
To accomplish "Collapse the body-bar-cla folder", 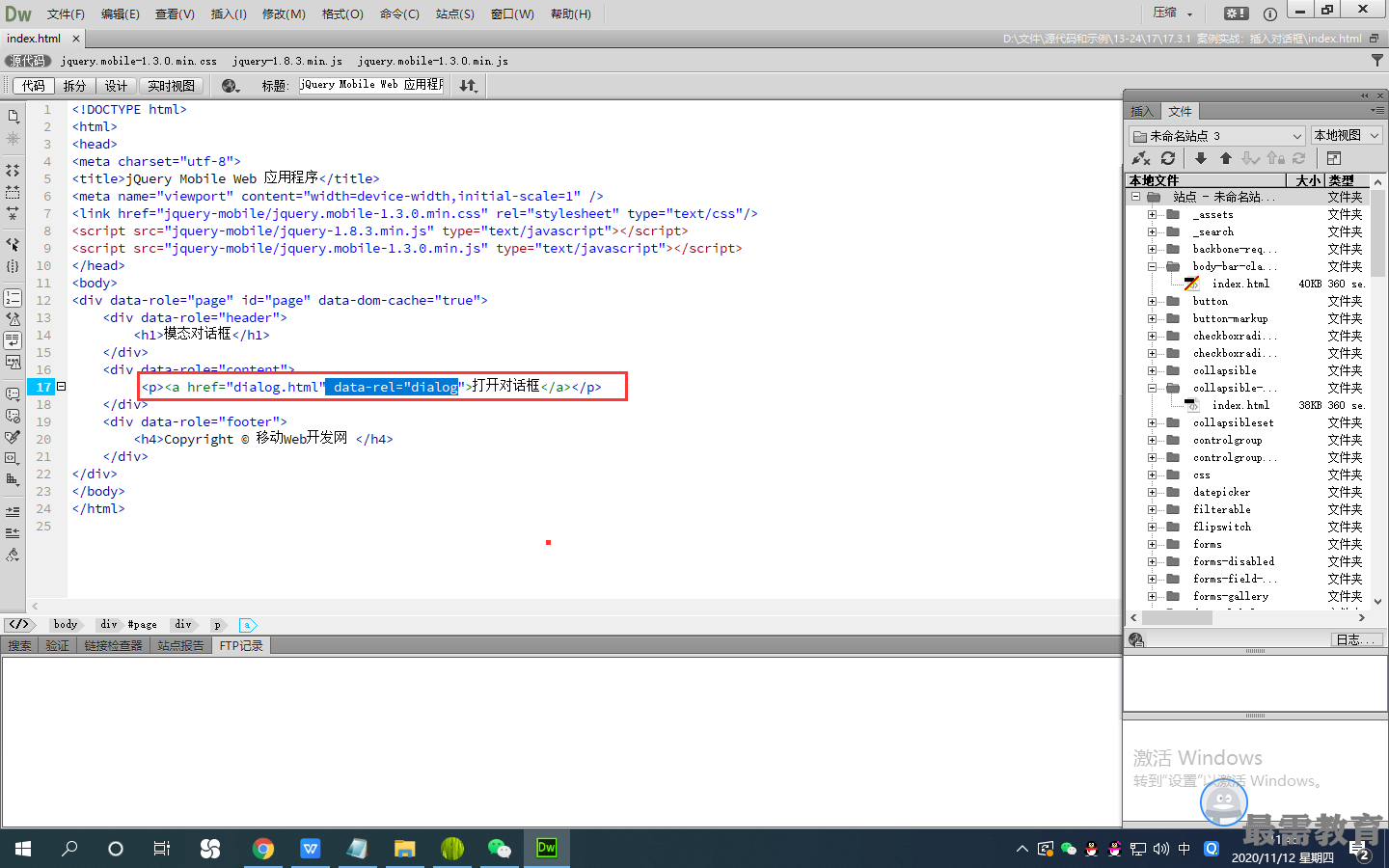I will coord(1152,267).
